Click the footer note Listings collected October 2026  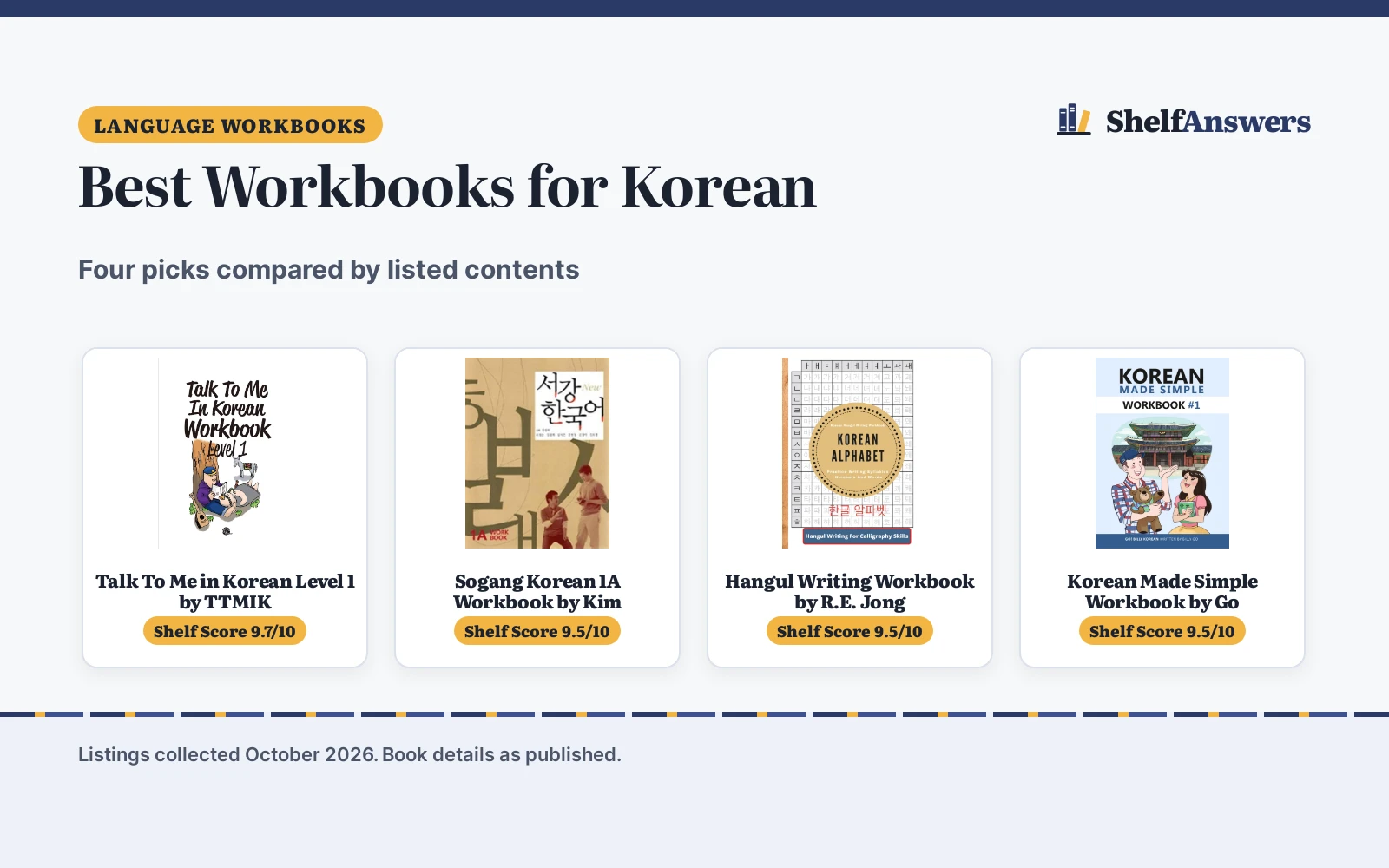[x=350, y=754]
